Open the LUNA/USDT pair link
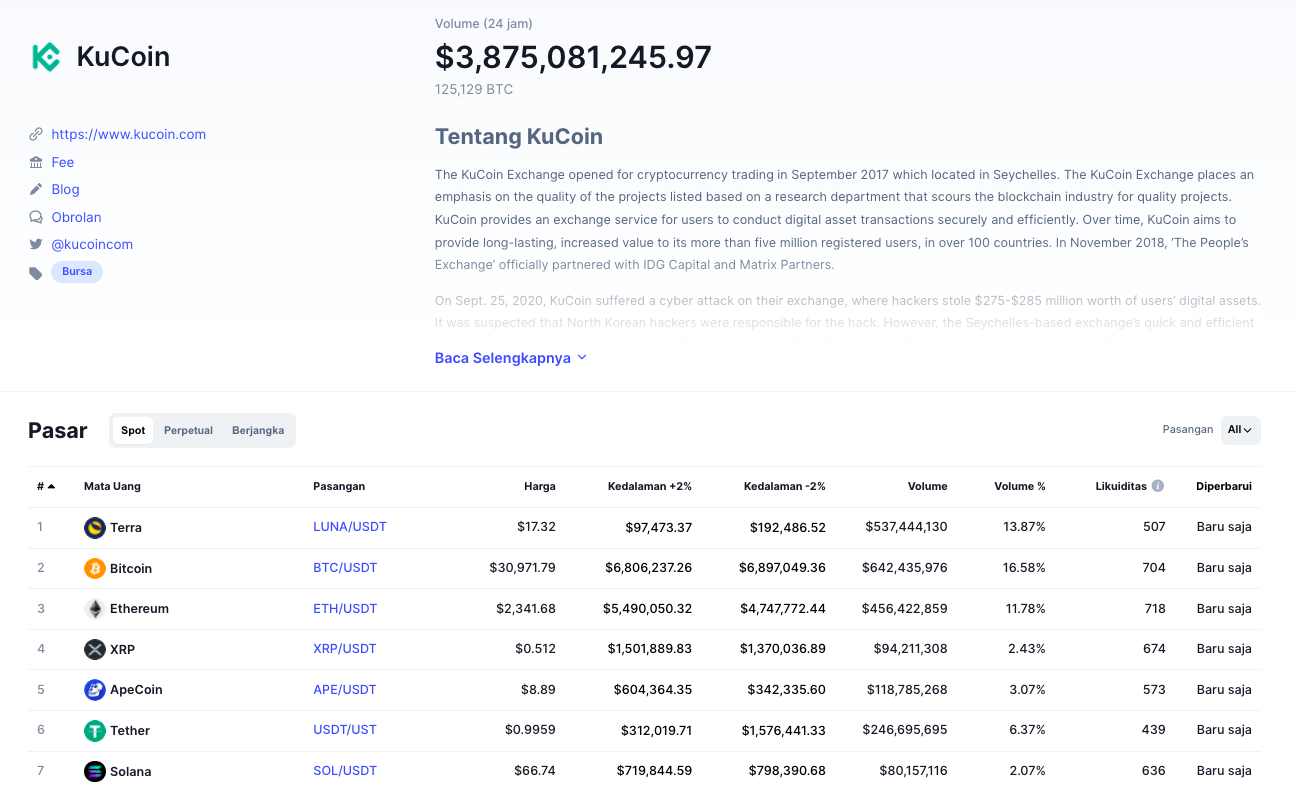Screen dimensions: 1296x787 tap(350, 527)
